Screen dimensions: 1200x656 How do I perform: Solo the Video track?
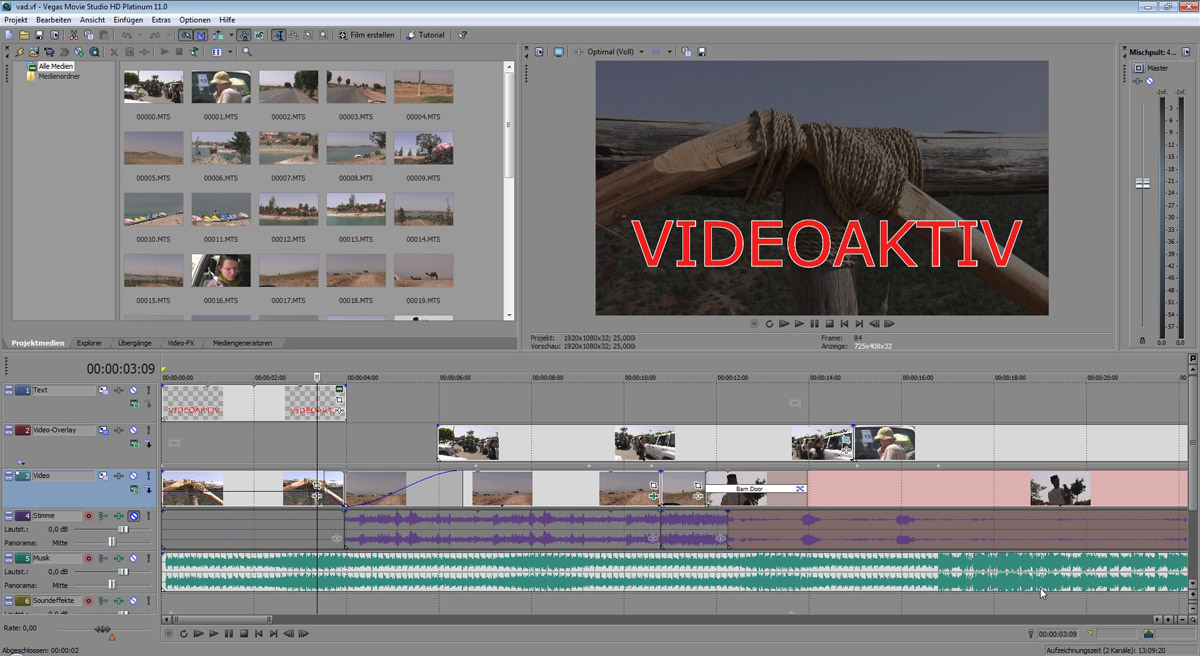[148, 476]
